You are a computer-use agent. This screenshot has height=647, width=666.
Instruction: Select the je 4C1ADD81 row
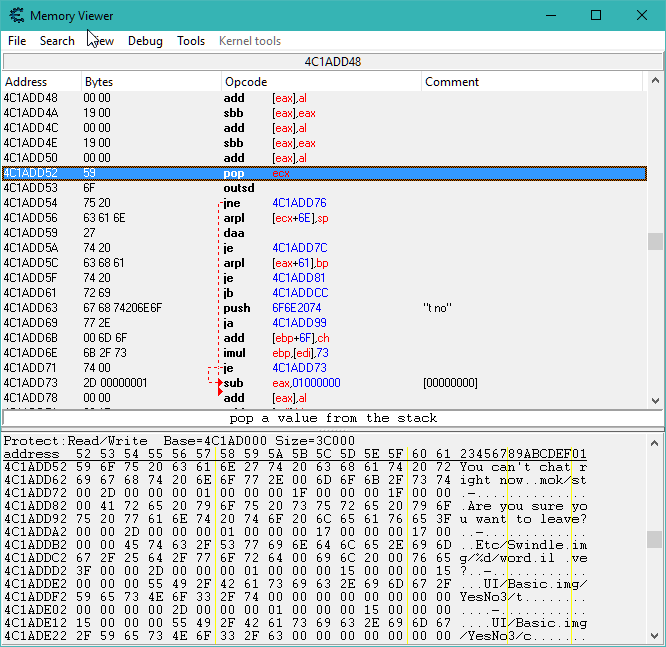(325, 278)
